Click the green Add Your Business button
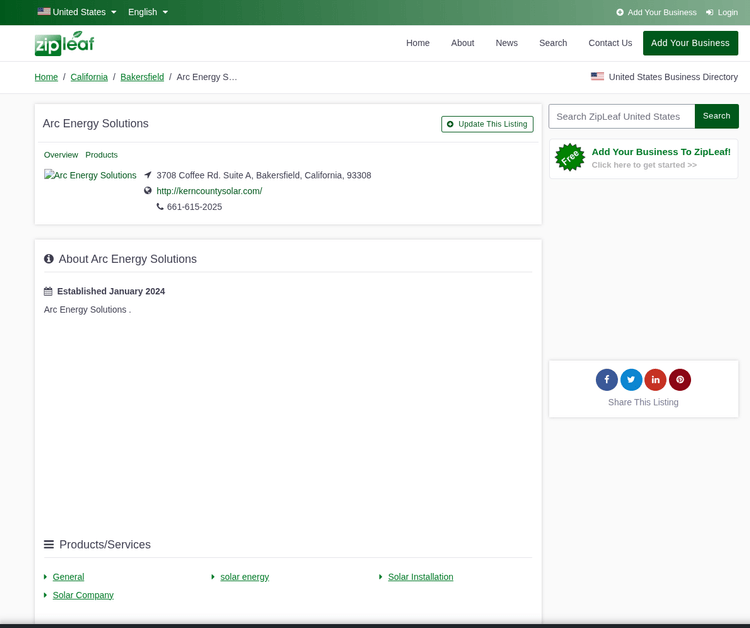 point(690,43)
